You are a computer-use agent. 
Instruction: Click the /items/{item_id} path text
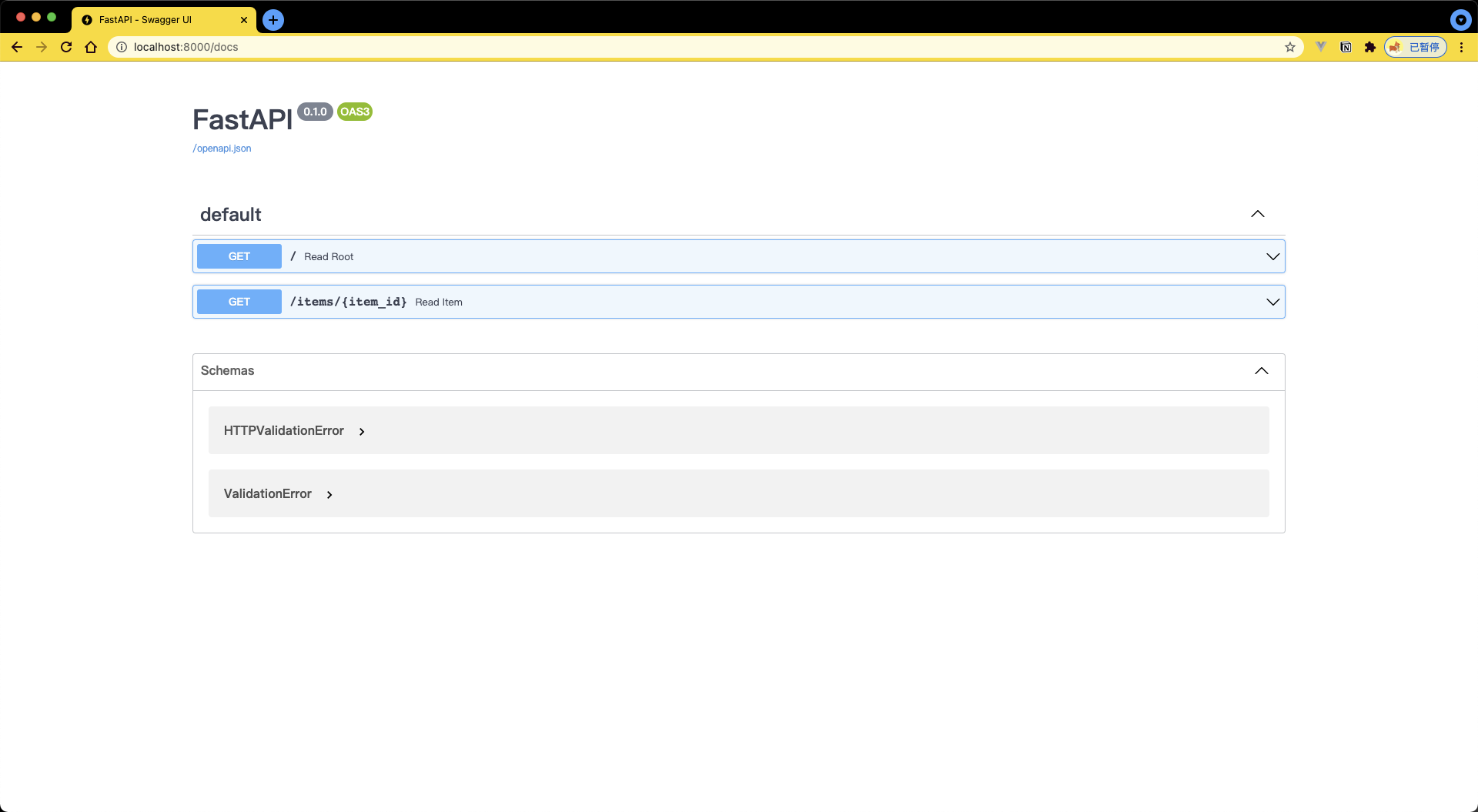348,302
